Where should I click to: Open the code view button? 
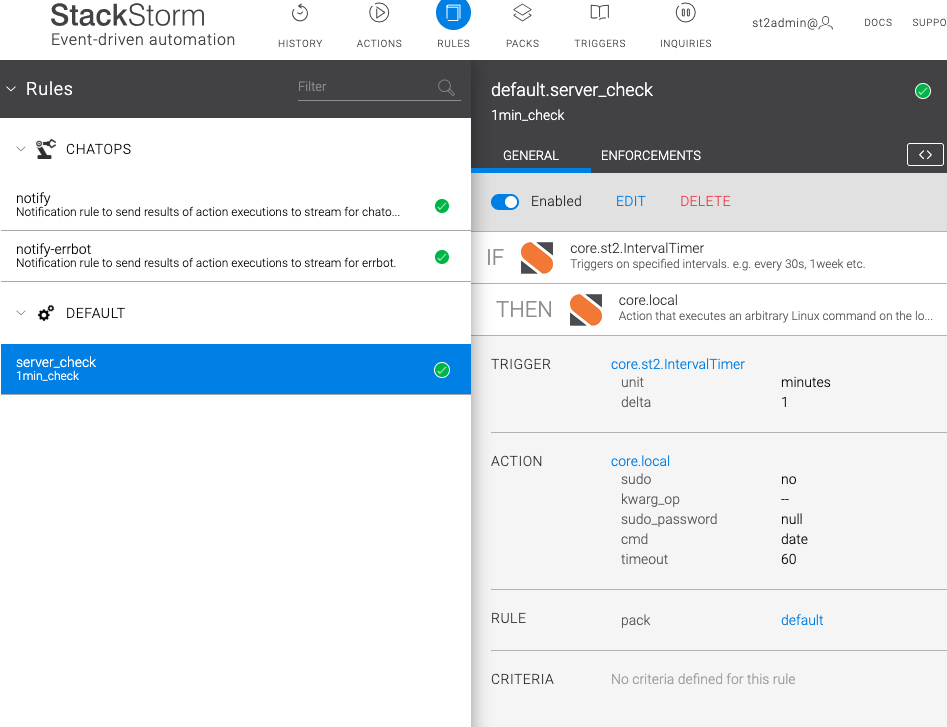(925, 155)
